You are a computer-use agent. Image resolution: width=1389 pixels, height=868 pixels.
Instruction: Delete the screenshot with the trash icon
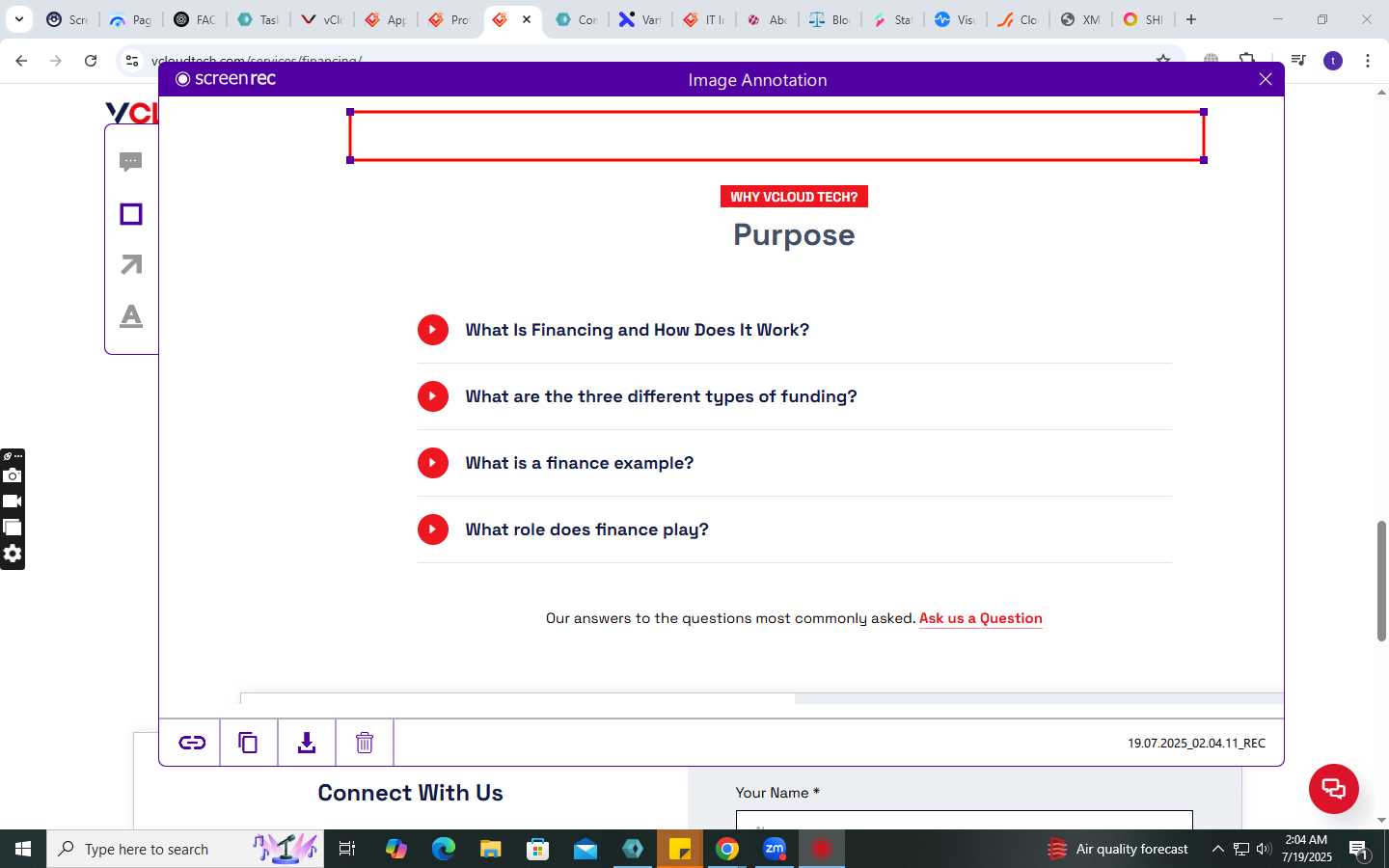[x=365, y=743]
